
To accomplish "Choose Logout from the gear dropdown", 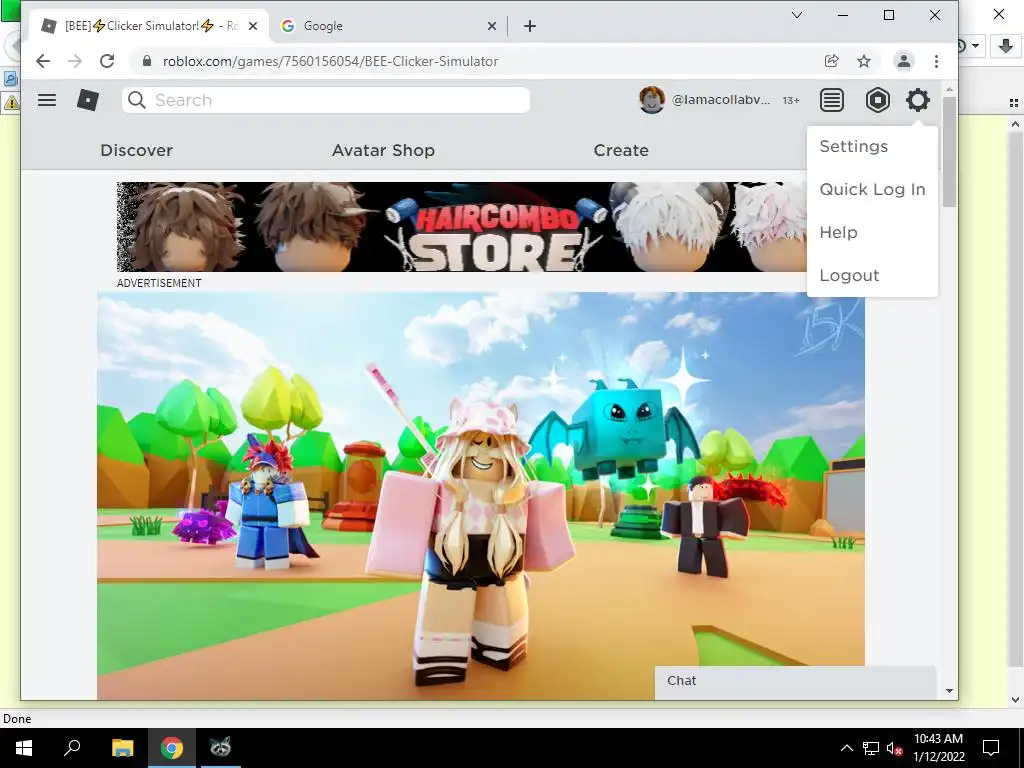I will pos(849,276).
